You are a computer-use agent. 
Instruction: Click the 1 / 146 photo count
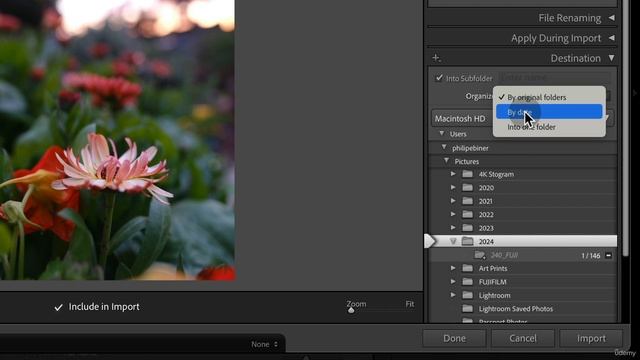point(591,256)
